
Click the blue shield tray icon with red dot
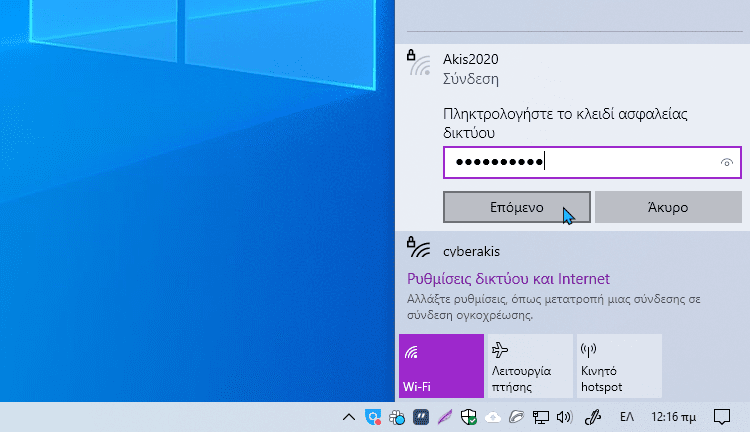point(373,417)
